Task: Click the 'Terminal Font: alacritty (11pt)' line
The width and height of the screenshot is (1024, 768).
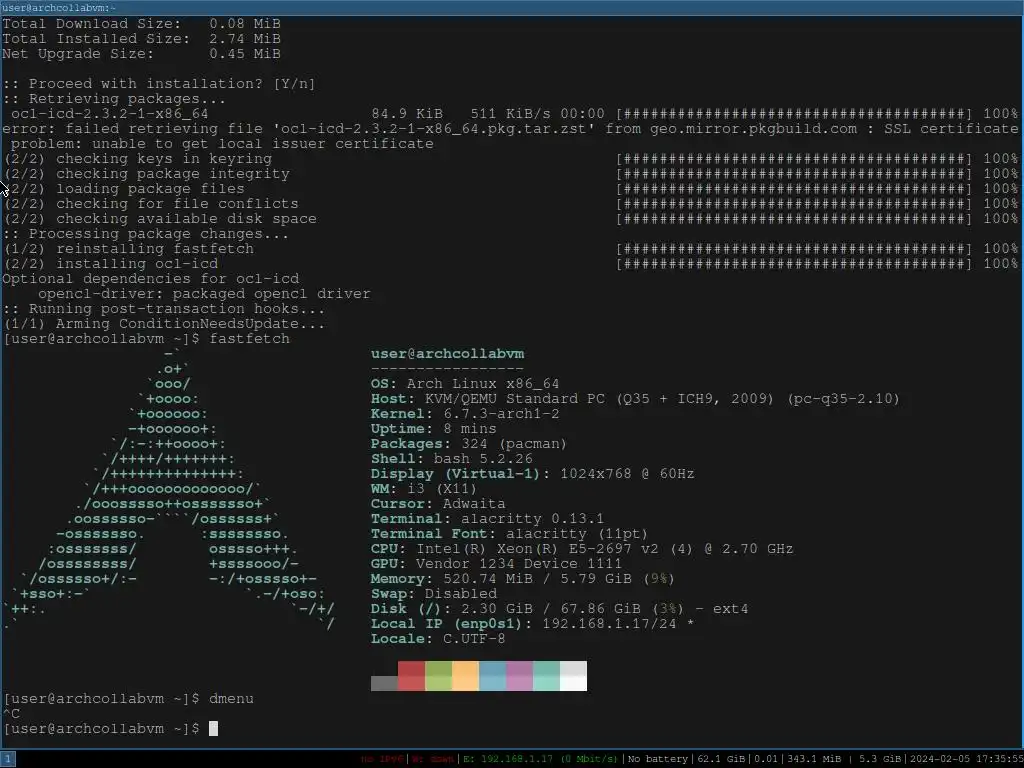Action: (509, 534)
